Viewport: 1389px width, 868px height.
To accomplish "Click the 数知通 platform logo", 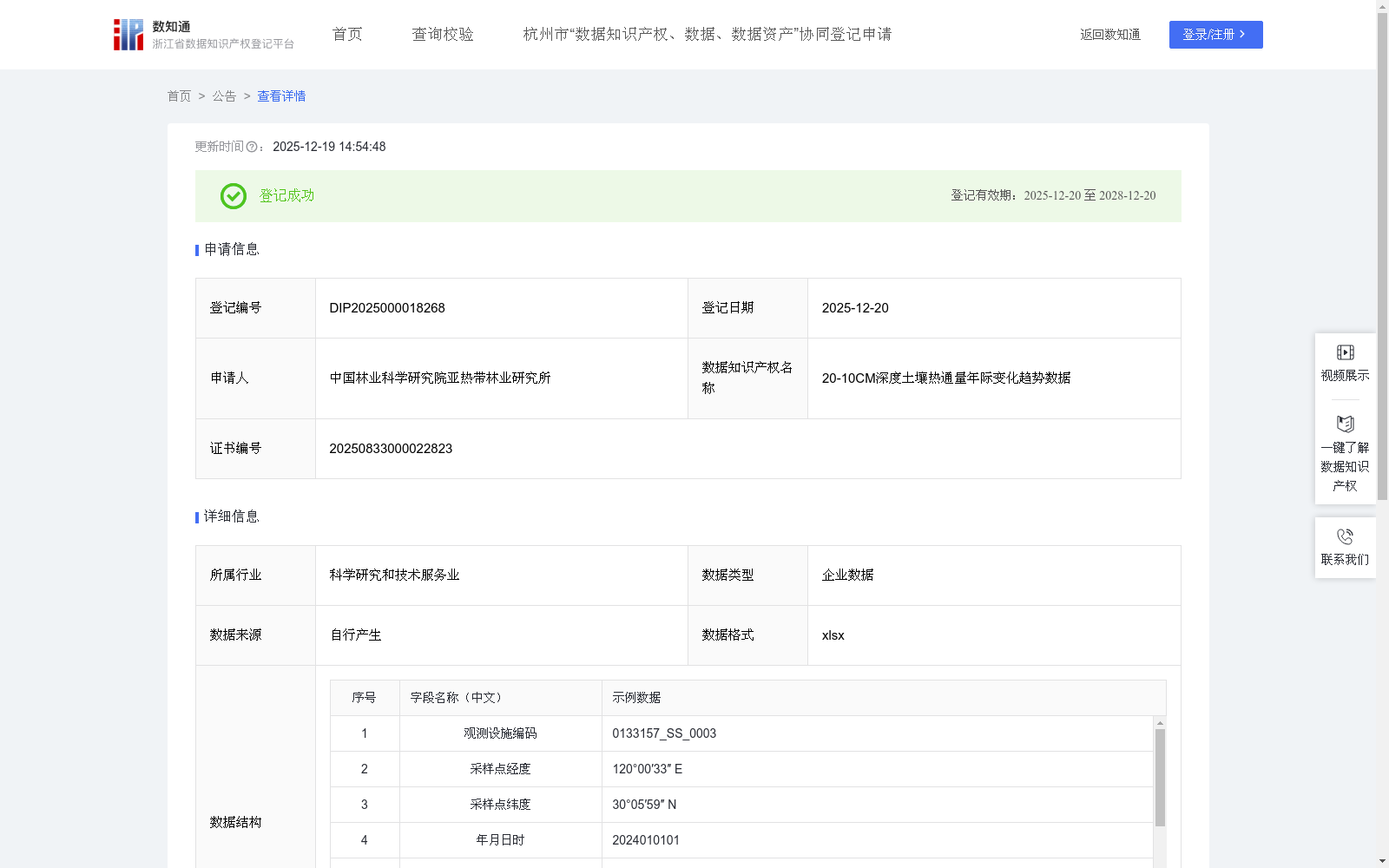I will tap(203, 35).
